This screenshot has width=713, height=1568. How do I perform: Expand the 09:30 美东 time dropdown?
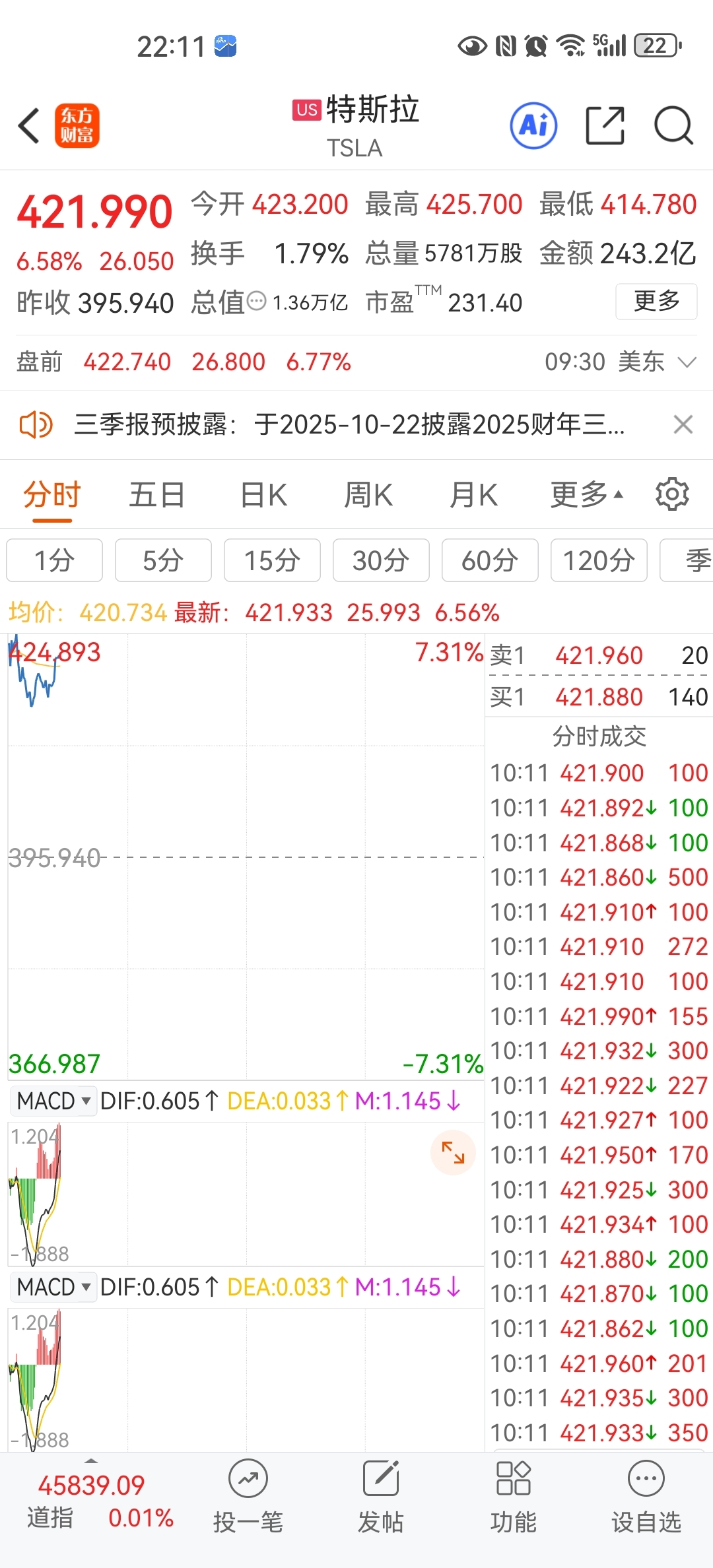point(621,362)
